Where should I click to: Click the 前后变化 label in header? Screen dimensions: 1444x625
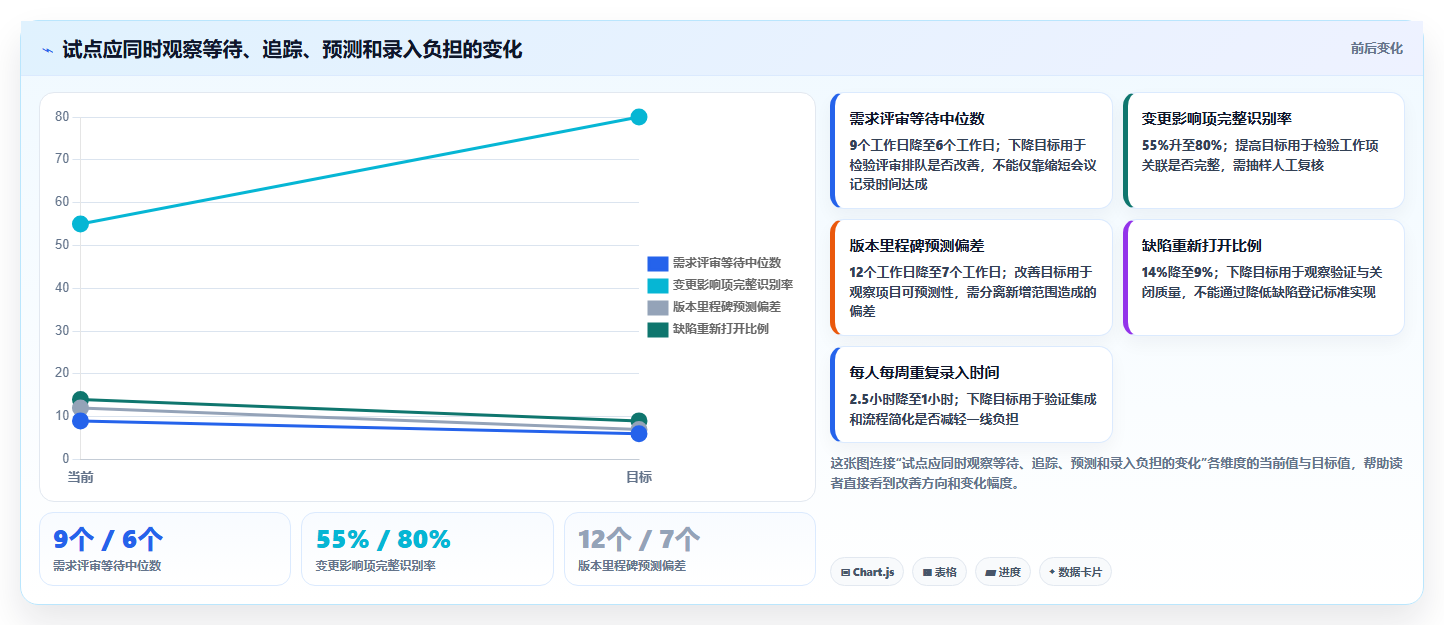point(1376,48)
